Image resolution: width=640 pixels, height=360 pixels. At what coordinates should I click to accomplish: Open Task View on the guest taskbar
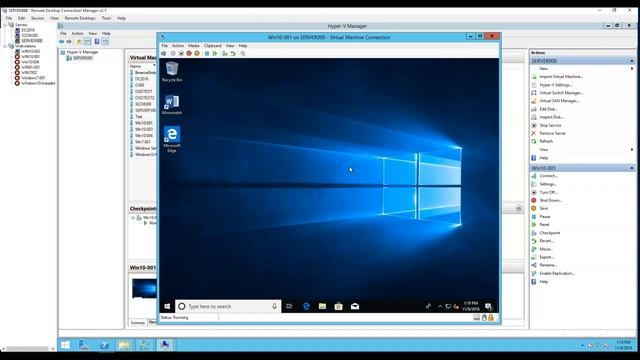pyautogui.click(x=289, y=306)
